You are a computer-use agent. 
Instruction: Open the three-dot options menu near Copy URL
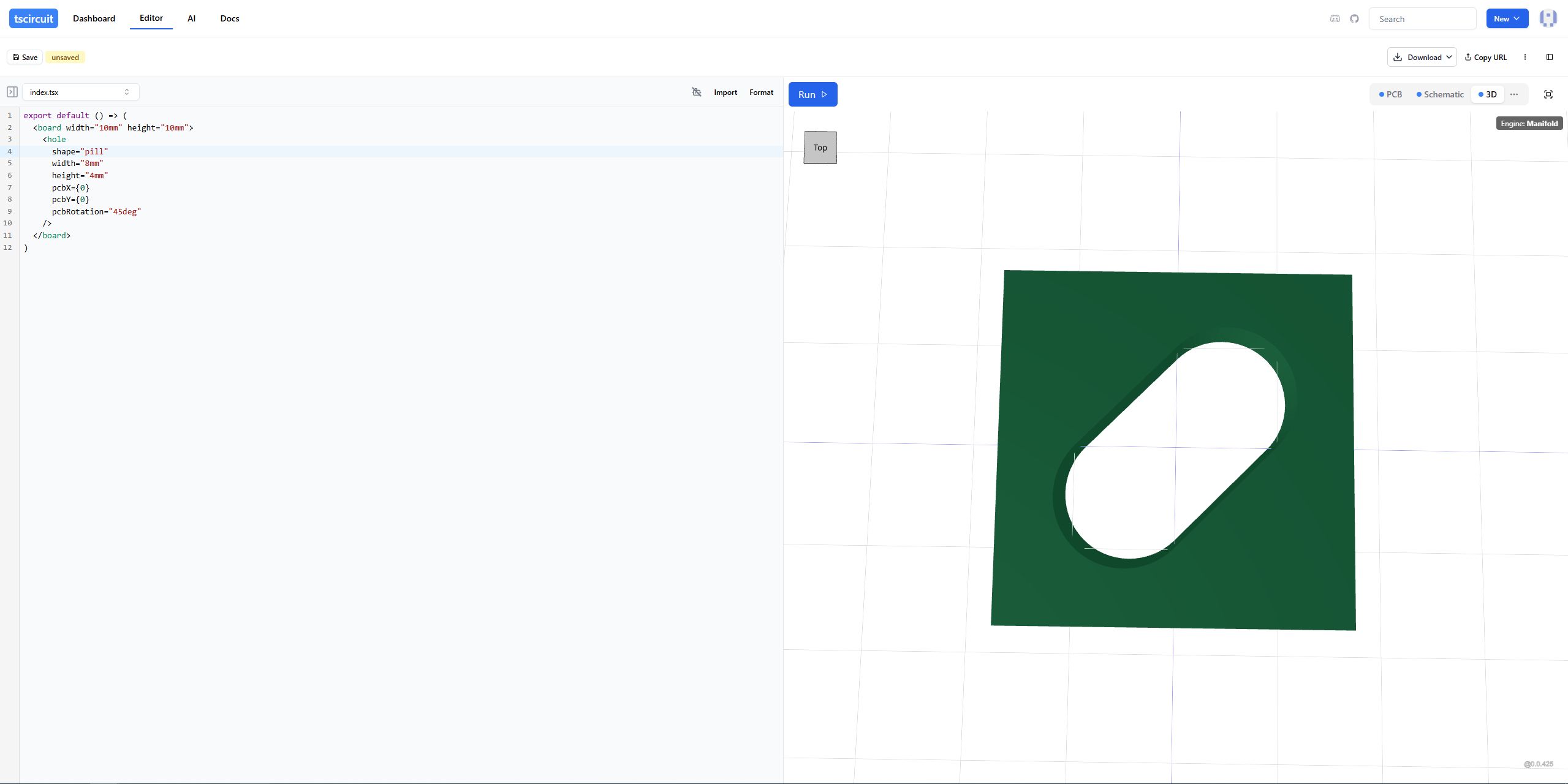point(1525,57)
